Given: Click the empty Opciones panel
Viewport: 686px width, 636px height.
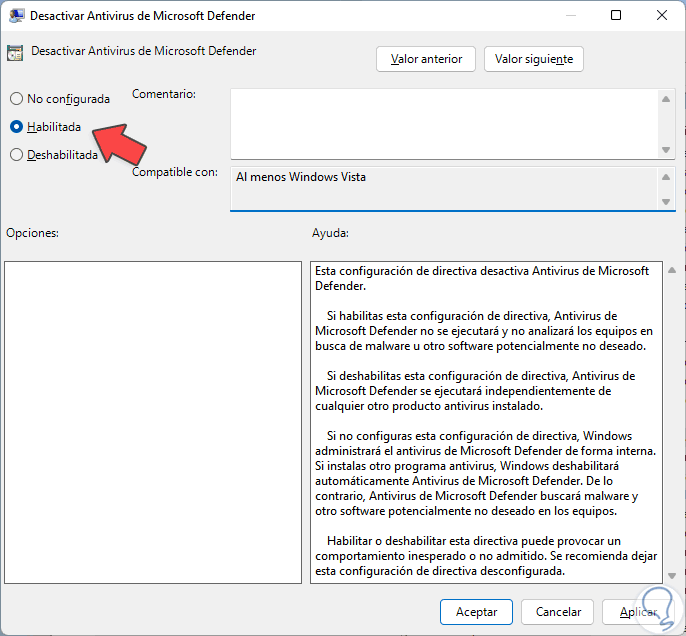Looking at the screenshot, I should pyautogui.click(x=153, y=422).
